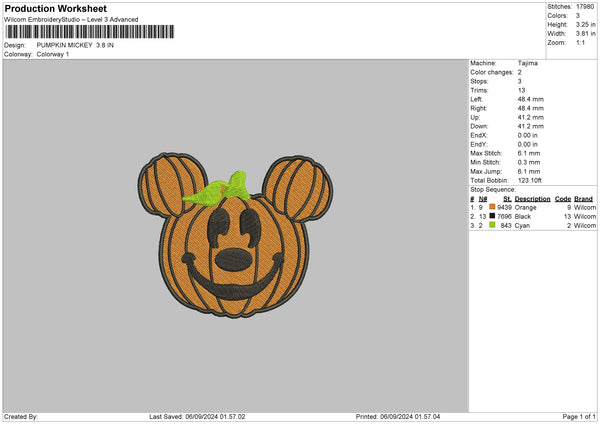
Task: Click the 'Production Worksheet' title
Action: tap(55, 8)
